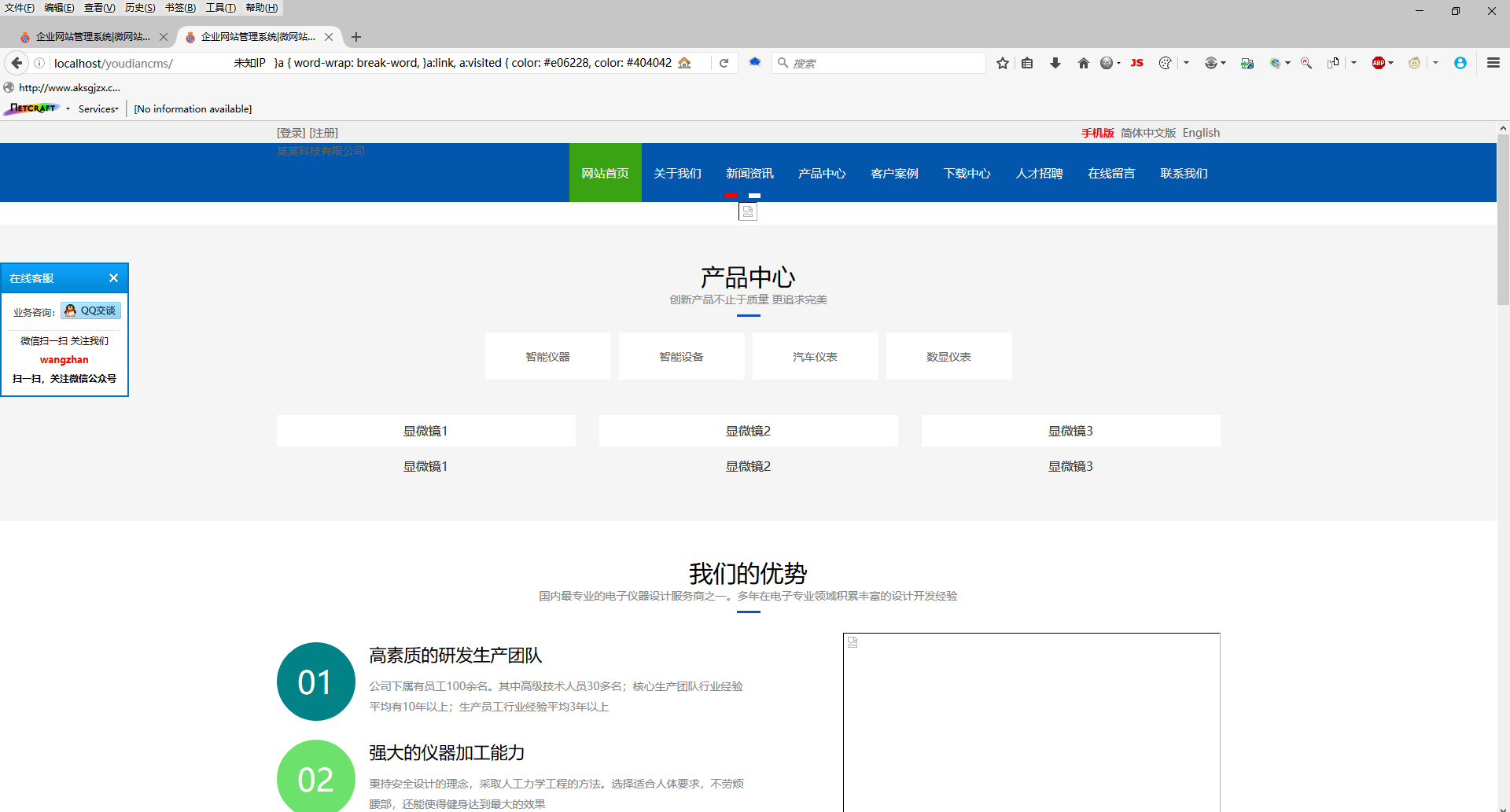
Task: Open the hamburger menu in the toolbar
Action: point(1493,63)
